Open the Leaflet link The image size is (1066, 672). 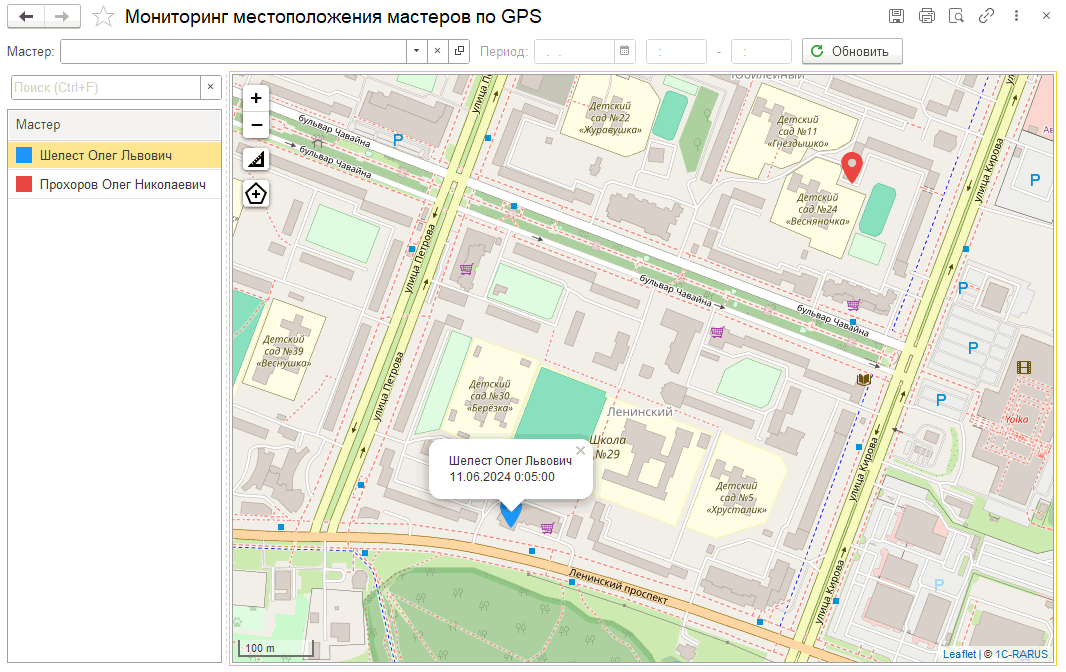click(x=959, y=654)
